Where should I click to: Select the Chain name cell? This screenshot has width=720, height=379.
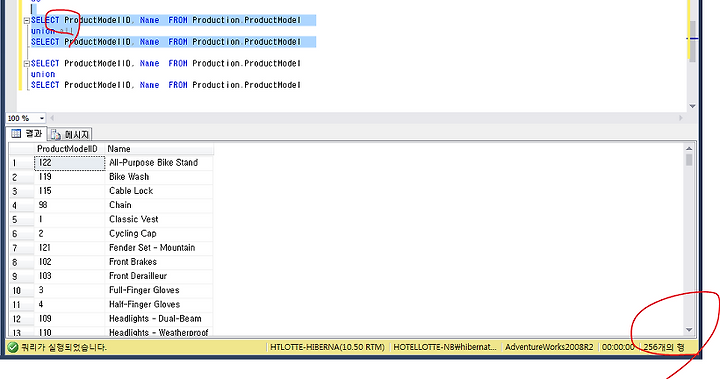159,205
